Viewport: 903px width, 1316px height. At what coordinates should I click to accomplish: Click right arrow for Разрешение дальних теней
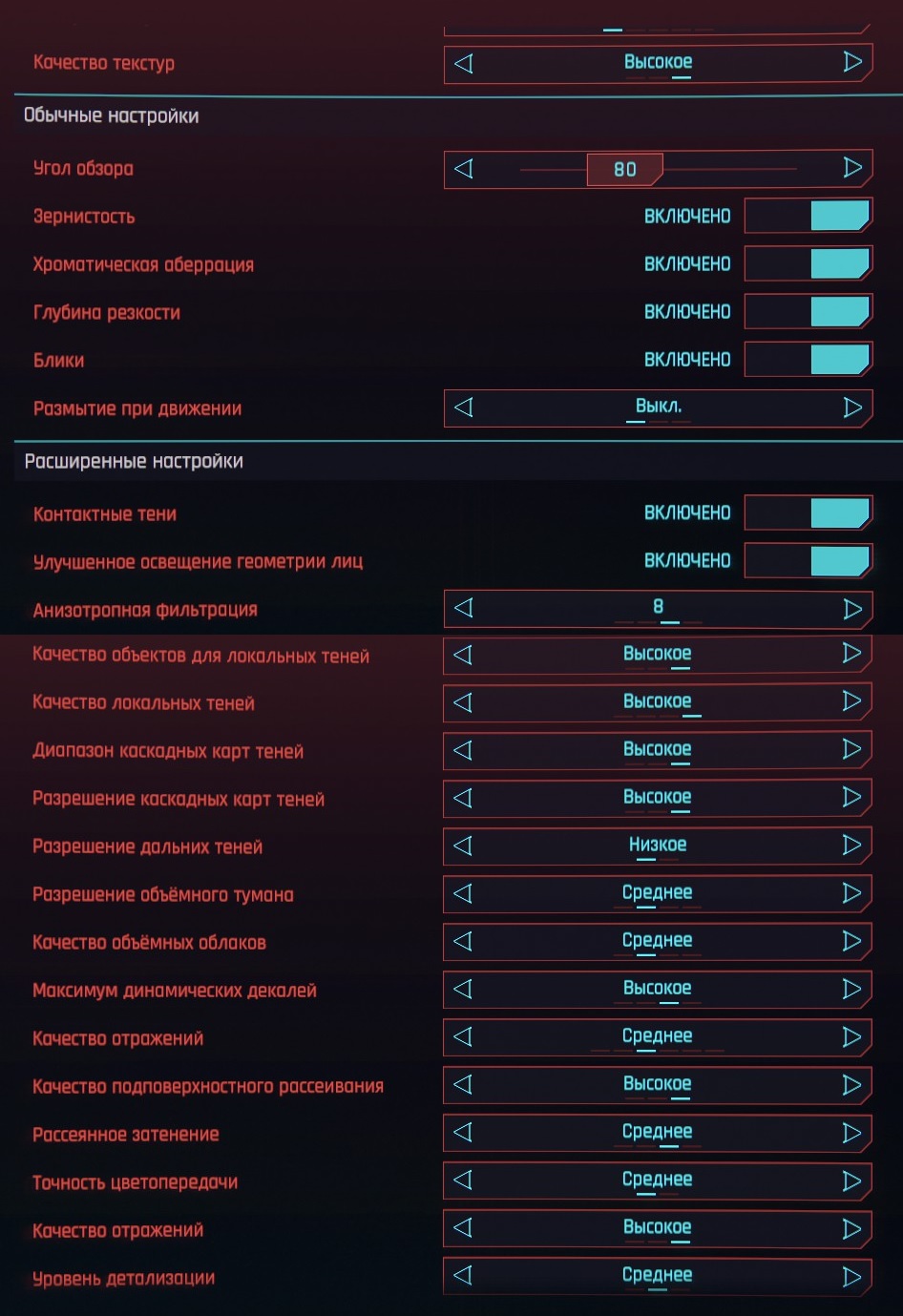point(851,846)
